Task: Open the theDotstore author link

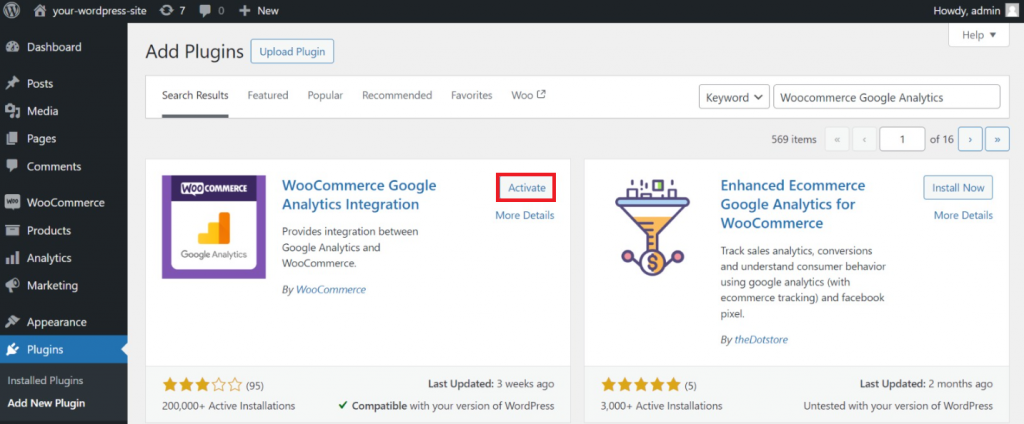Action: pos(760,340)
